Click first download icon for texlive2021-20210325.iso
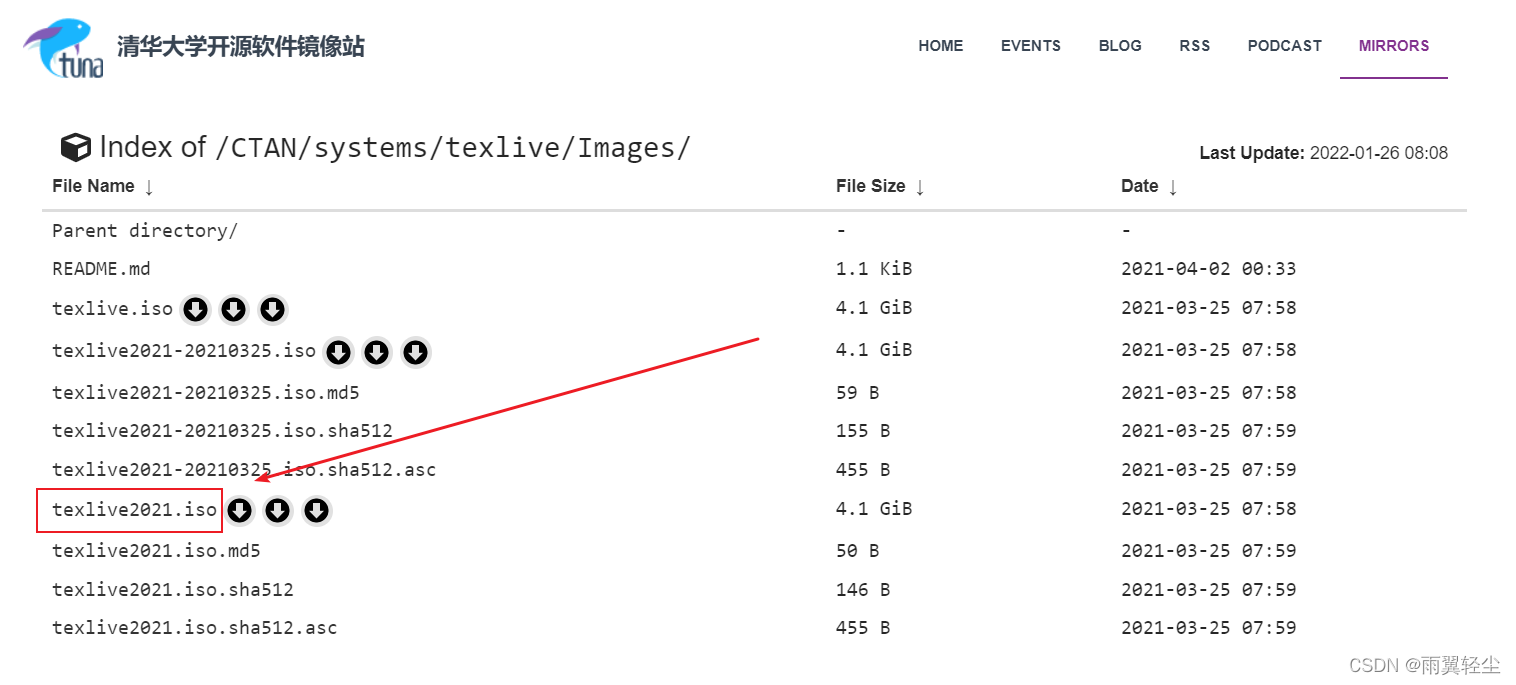Screen dimensions: 1516x685 (339, 352)
